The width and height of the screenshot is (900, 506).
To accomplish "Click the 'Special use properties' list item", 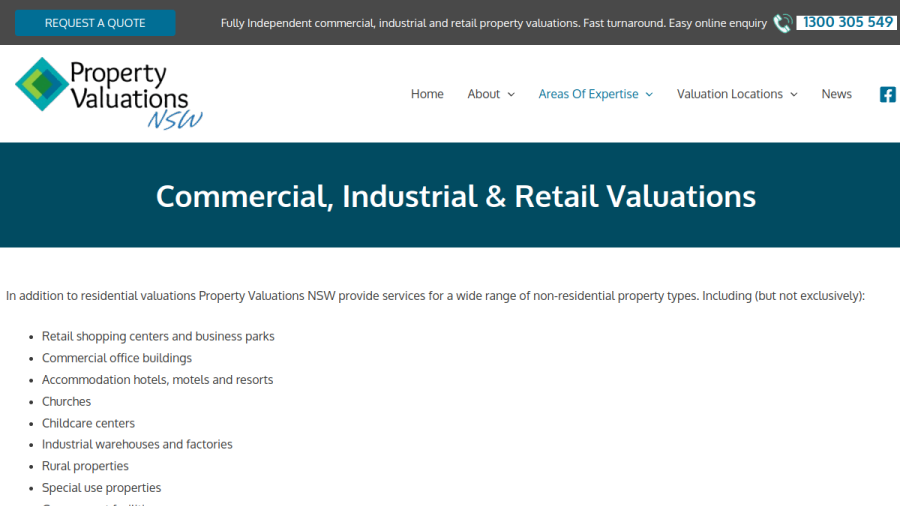I will point(101,488).
